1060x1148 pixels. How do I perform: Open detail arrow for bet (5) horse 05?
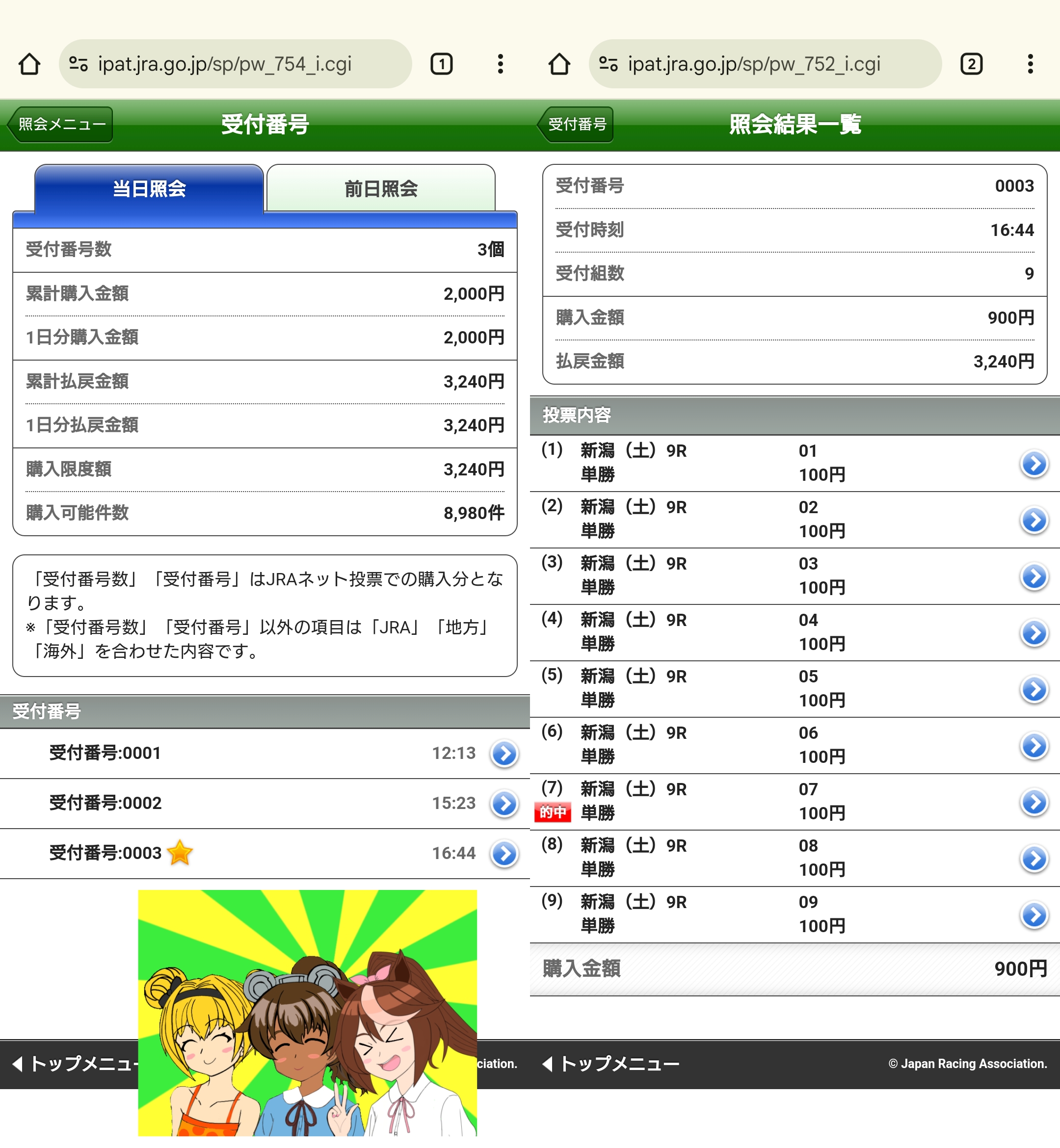(x=1034, y=689)
